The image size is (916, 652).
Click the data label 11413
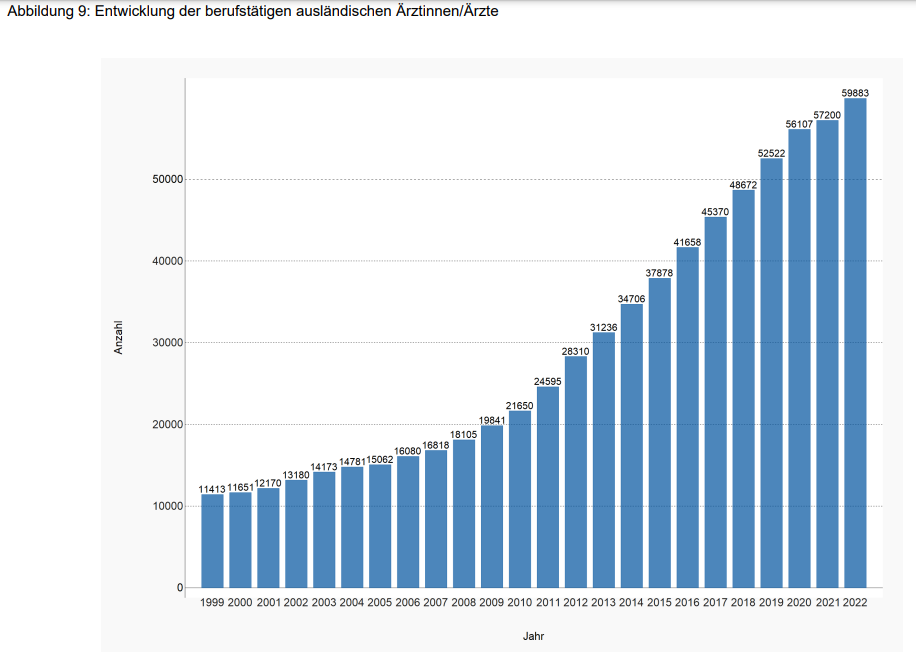tap(212, 489)
